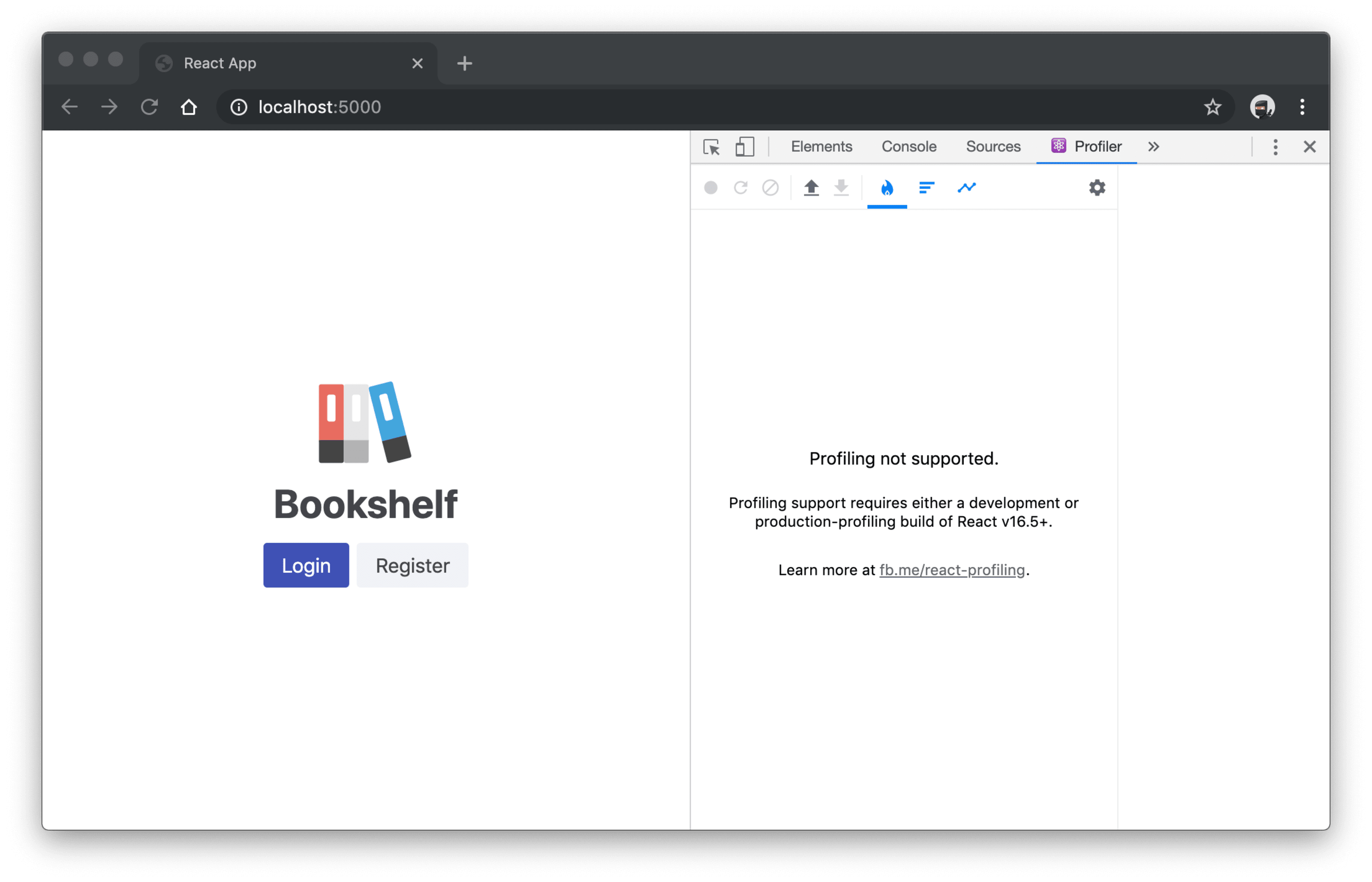Activate the inspect element picker
Viewport: 1372px width, 882px height.
[711, 147]
